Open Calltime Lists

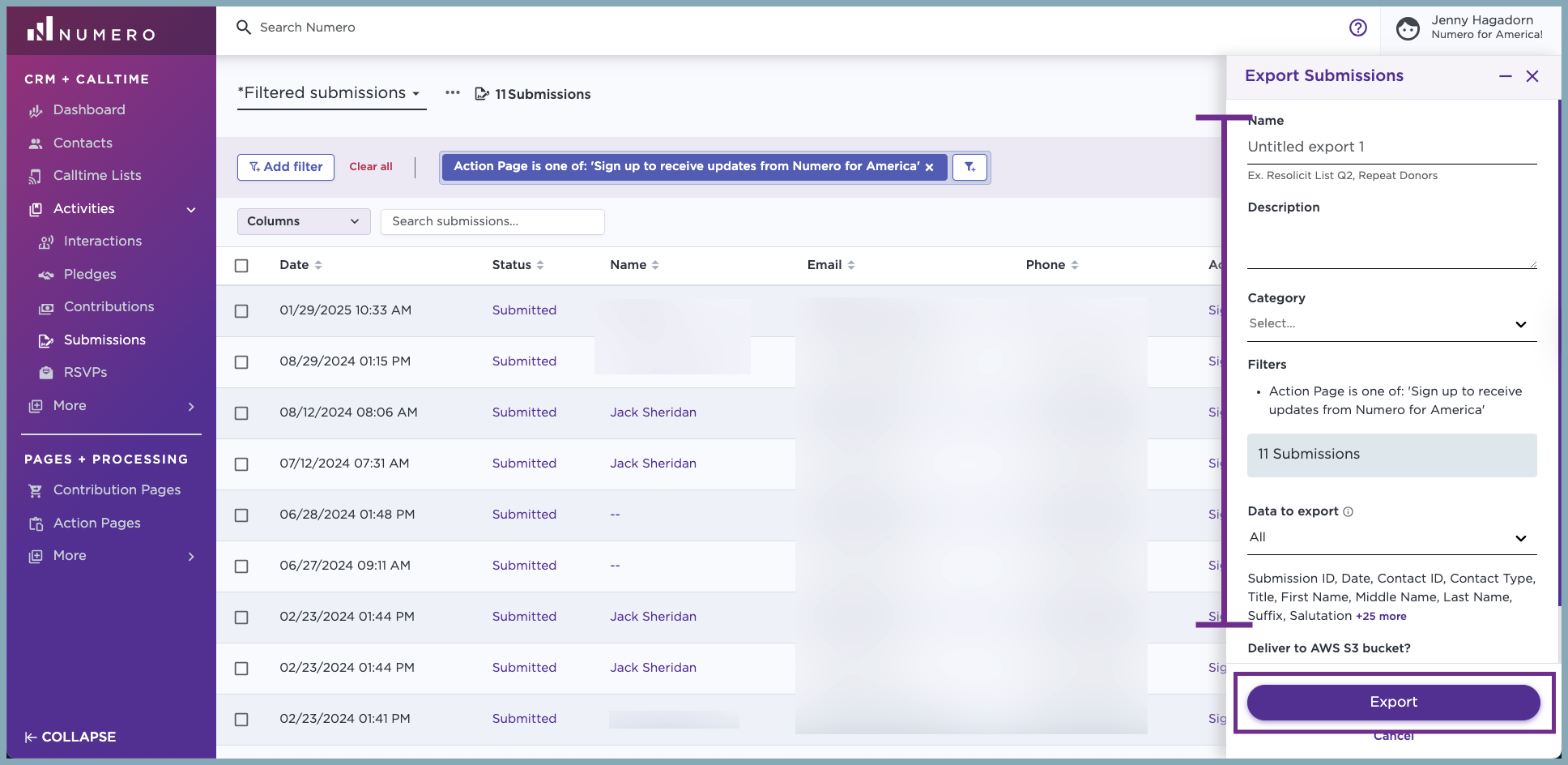pyautogui.click(x=97, y=176)
